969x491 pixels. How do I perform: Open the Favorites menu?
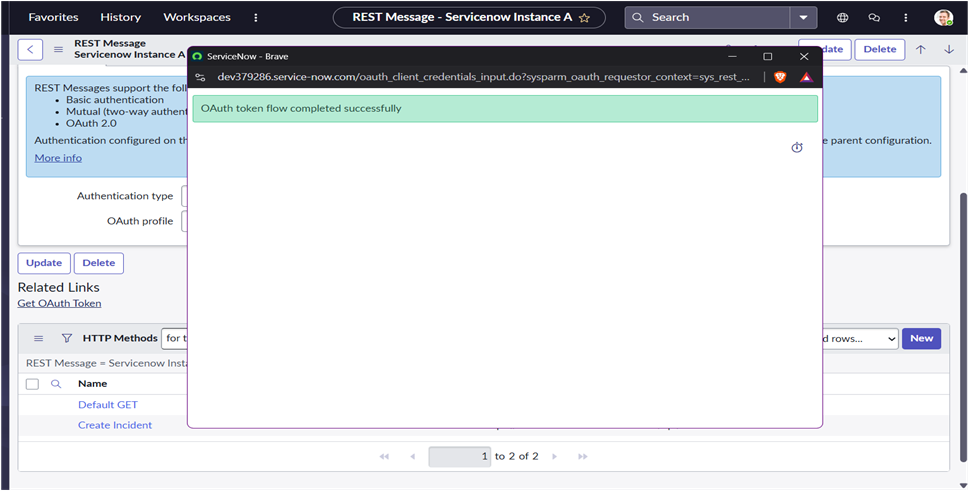(x=53, y=17)
